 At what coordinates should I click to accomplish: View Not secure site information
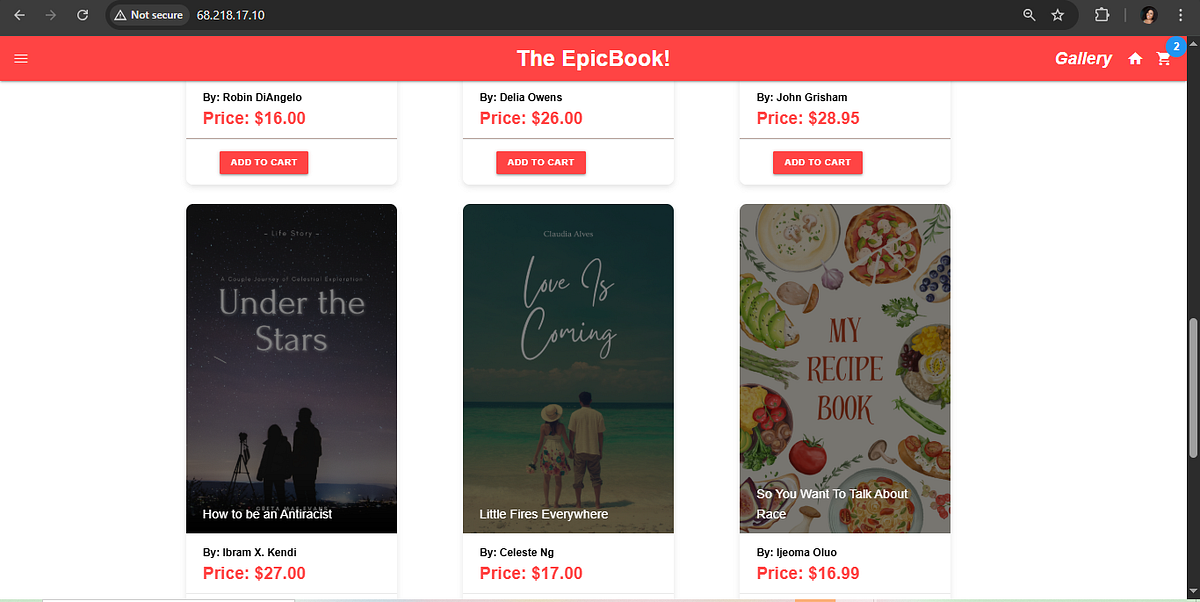pyautogui.click(x=149, y=15)
